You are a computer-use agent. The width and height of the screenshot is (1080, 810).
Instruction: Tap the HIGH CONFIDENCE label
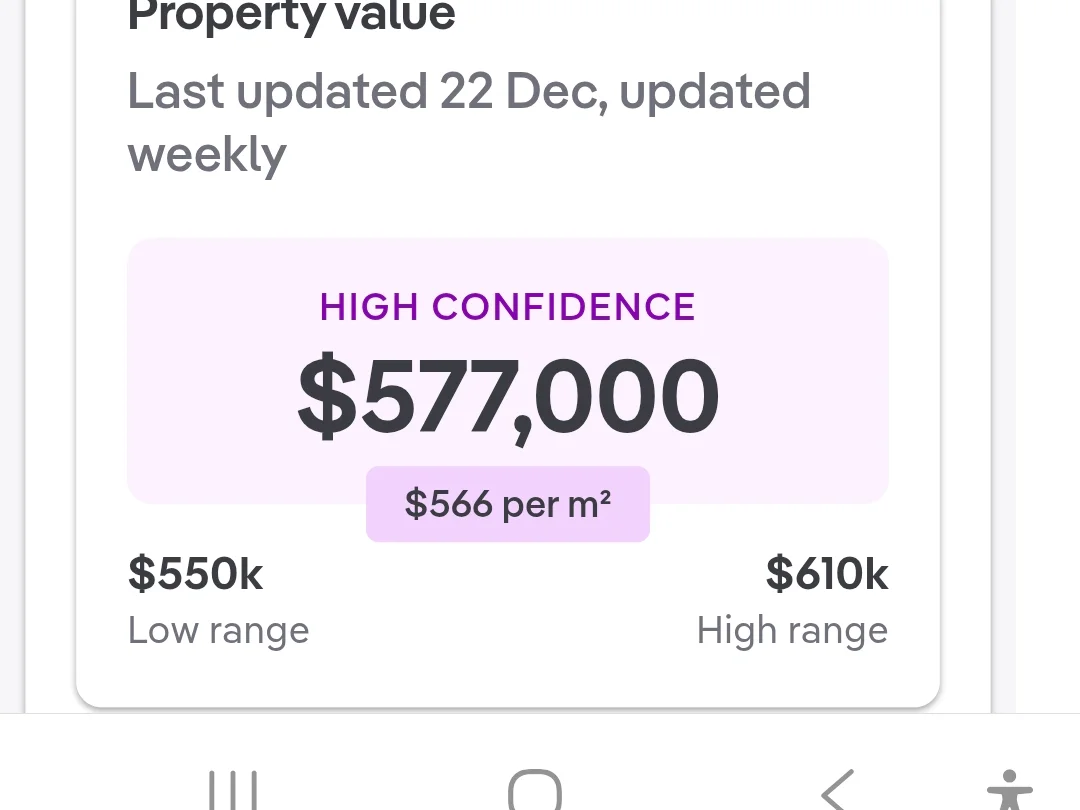tap(508, 307)
